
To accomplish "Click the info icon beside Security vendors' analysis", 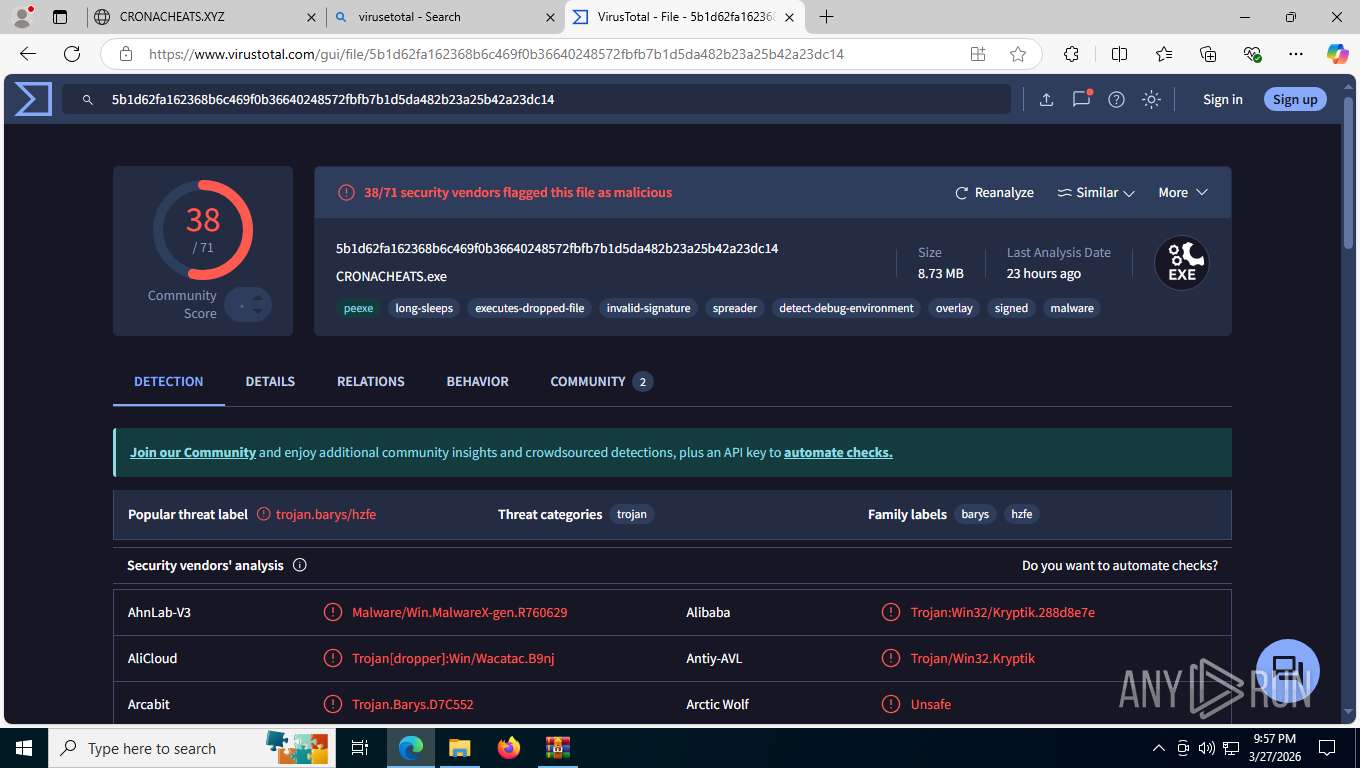I will (x=299, y=565).
